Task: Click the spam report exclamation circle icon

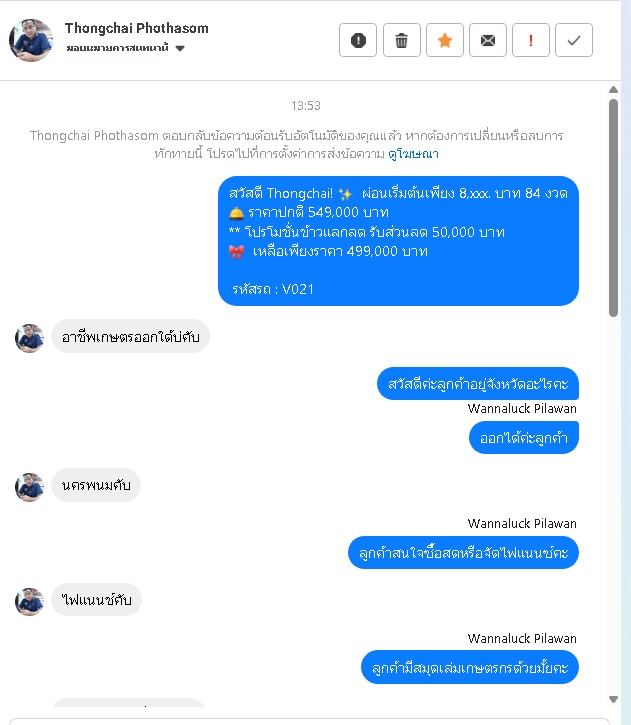Action: point(358,40)
